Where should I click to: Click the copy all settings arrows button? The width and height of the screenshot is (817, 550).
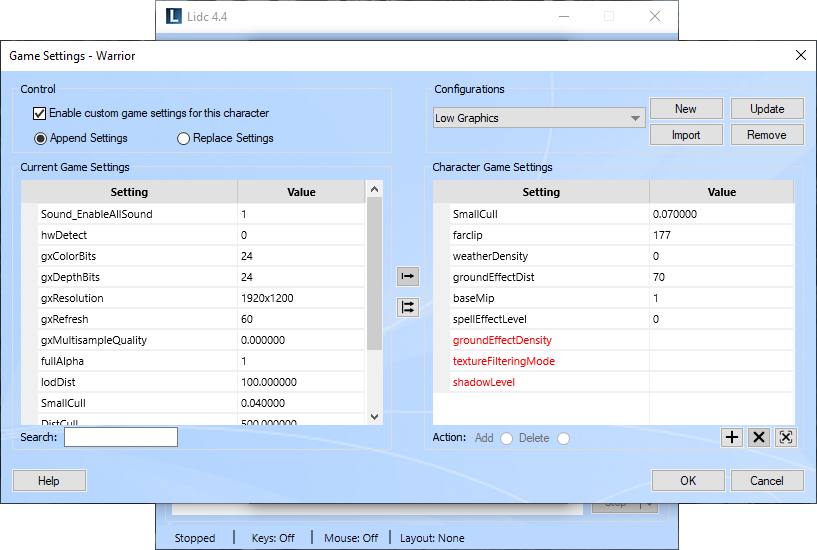(x=407, y=307)
